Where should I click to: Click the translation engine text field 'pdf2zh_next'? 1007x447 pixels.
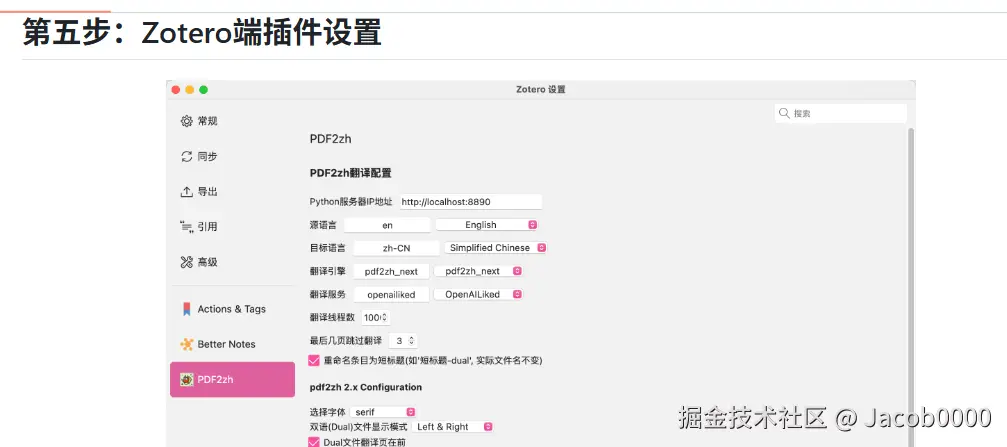click(x=391, y=271)
